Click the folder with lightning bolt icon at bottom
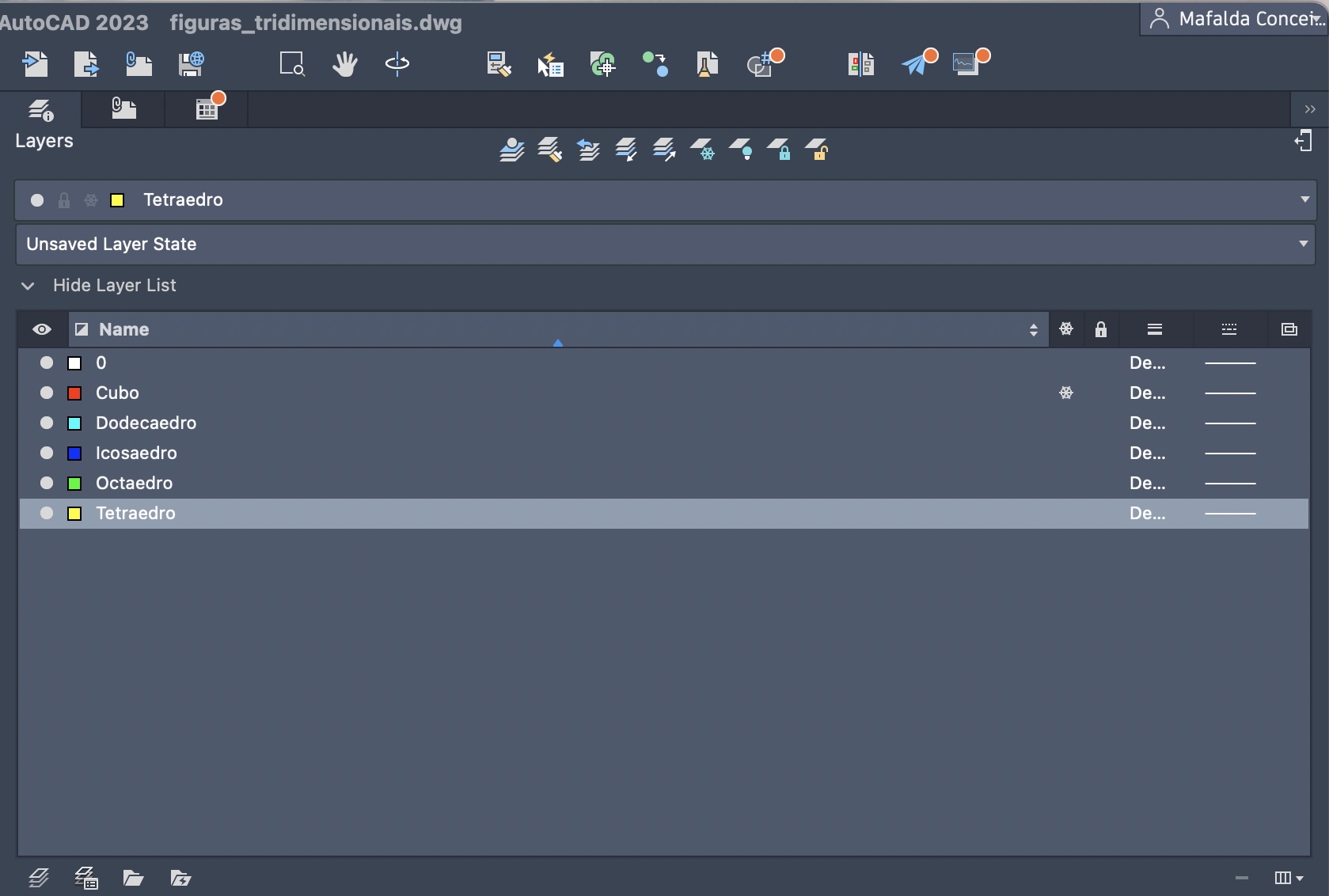This screenshot has width=1329, height=896. (181, 878)
